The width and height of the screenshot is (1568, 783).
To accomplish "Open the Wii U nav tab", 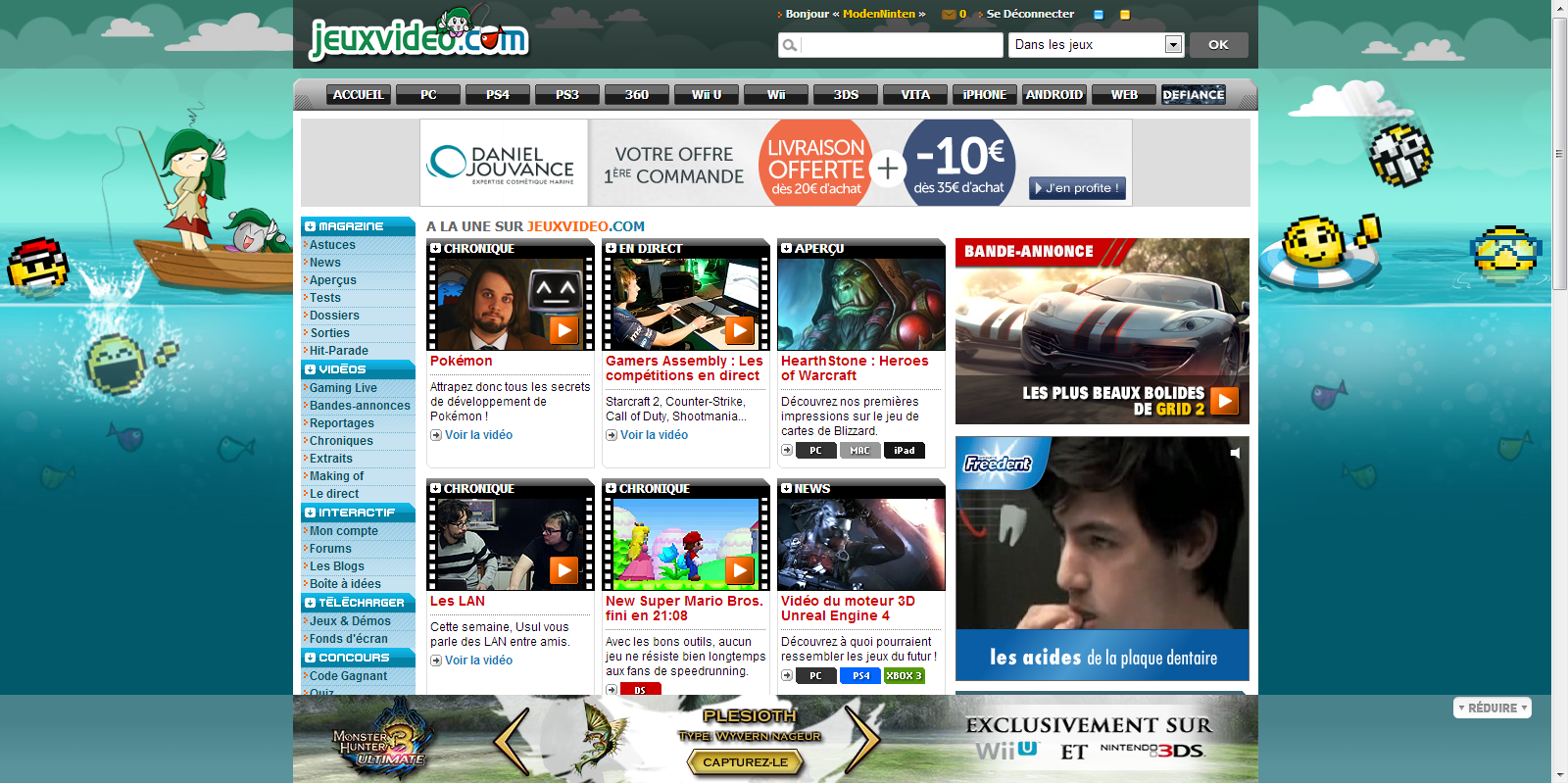I will (x=707, y=95).
